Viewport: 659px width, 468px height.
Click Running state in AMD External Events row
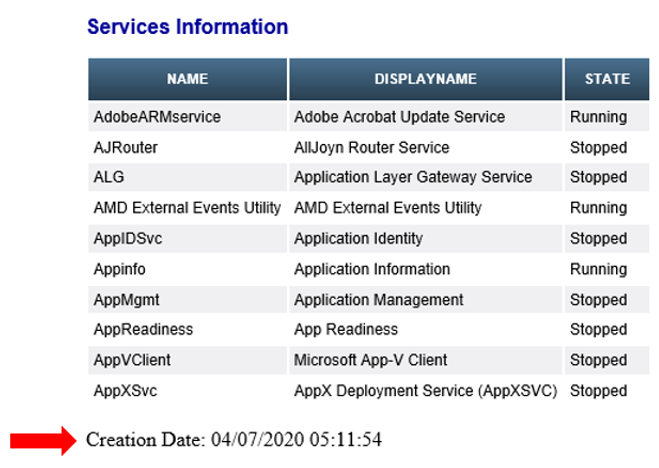[x=607, y=208]
